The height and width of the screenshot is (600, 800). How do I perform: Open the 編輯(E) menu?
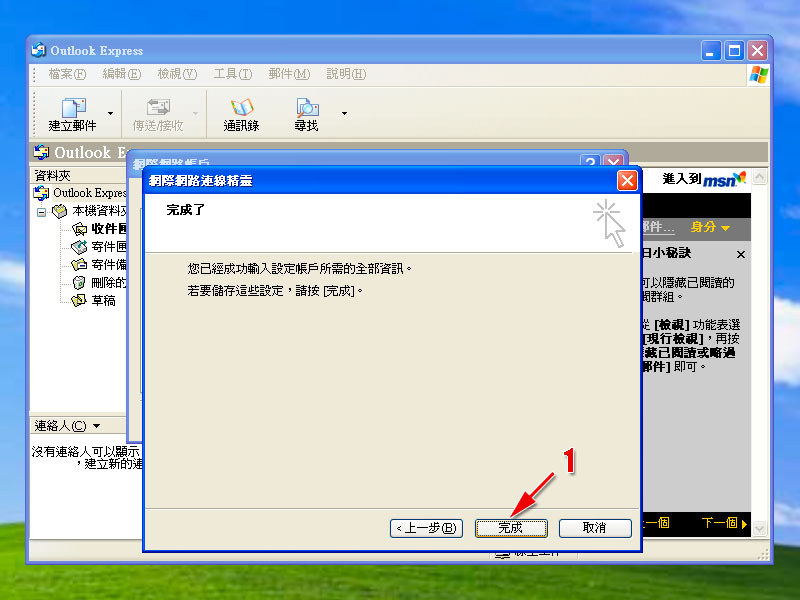point(121,74)
